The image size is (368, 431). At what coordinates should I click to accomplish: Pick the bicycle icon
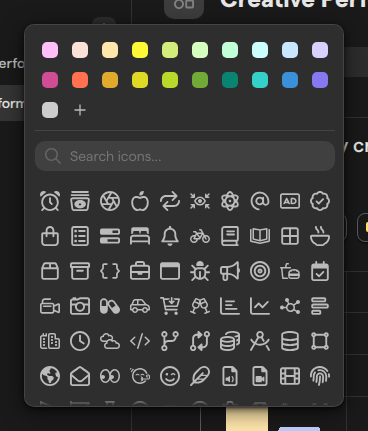pyautogui.click(x=200, y=236)
